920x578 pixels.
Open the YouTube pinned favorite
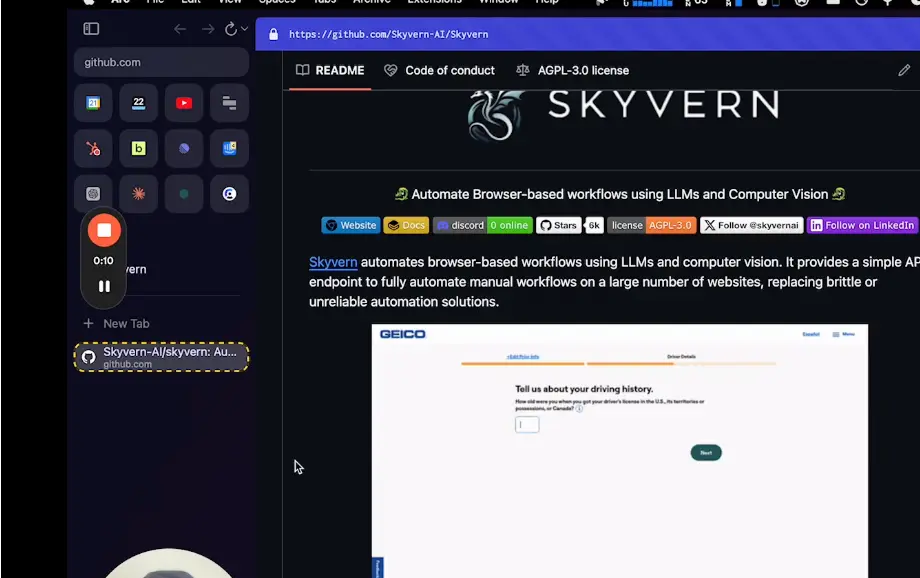184,103
